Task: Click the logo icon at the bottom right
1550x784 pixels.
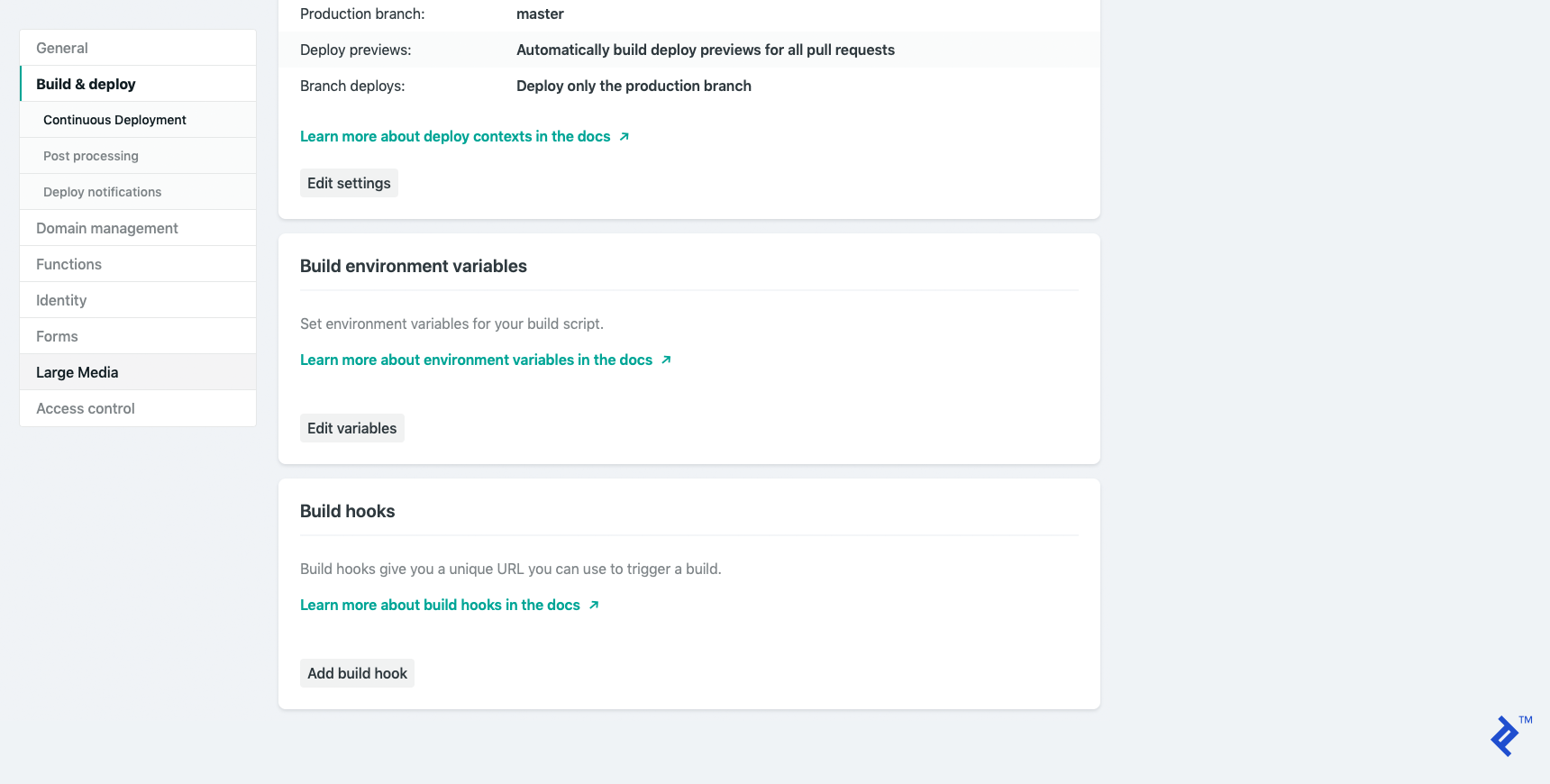Action: (1506, 735)
